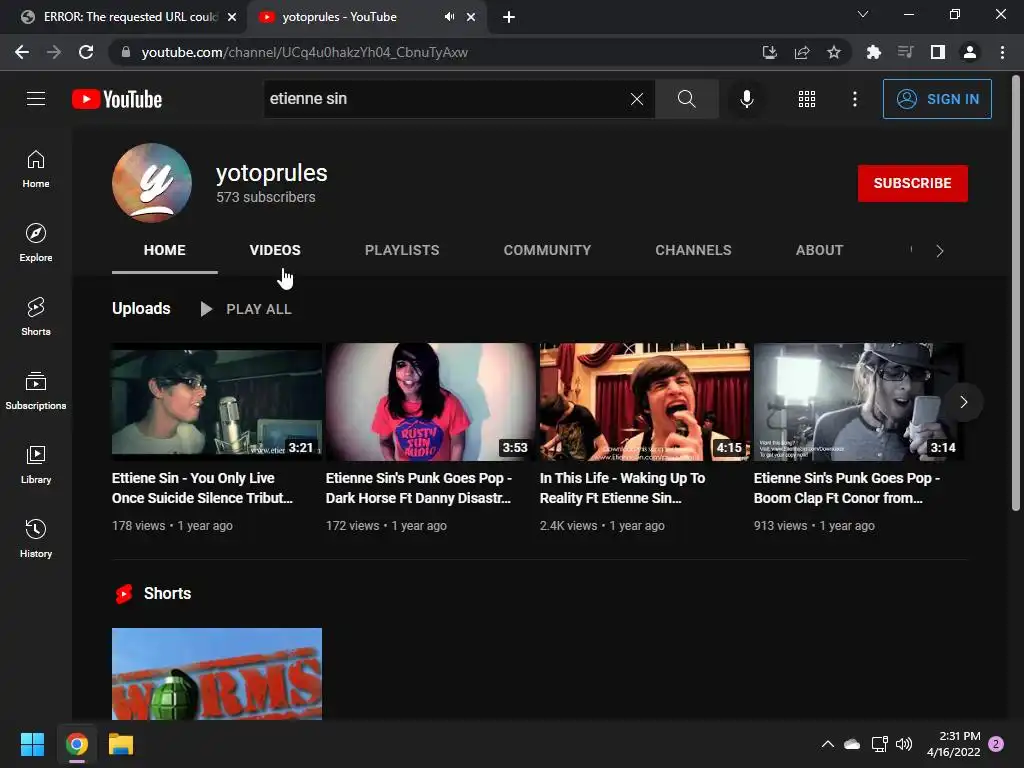Image resolution: width=1024 pixels, height=768 pixels.
Task: Open Shorts in the sidebar
Action: pyautogui.click(x=36, y=317)
